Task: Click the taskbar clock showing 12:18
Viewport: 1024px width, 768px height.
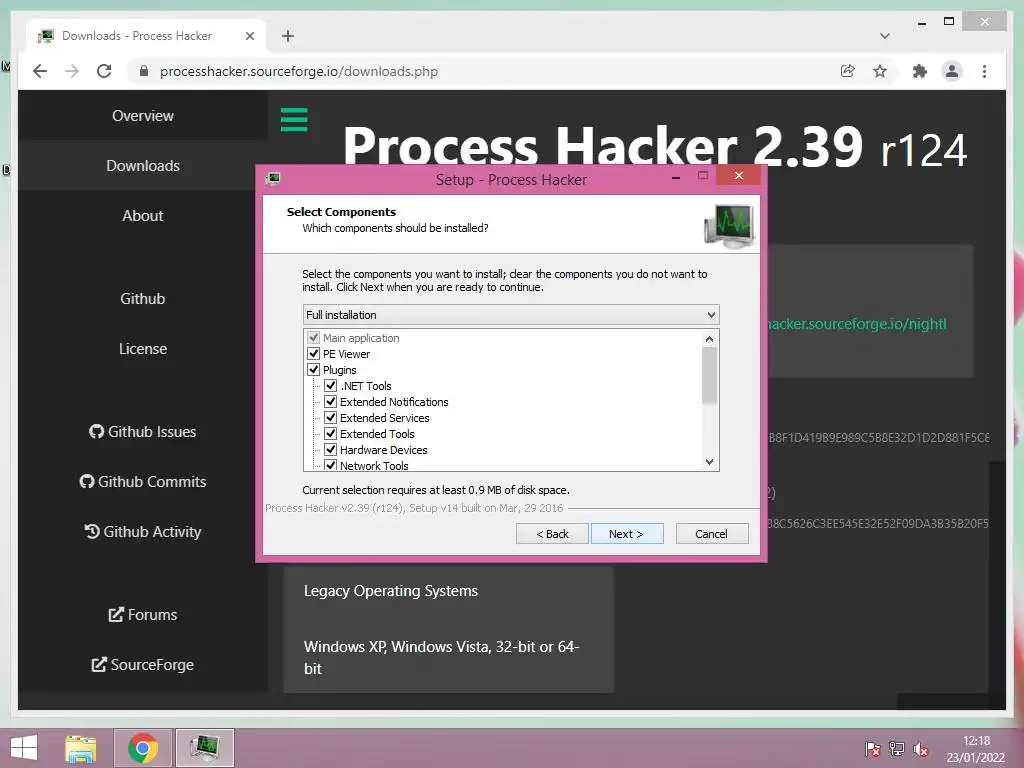Action: tap(976, 741)
